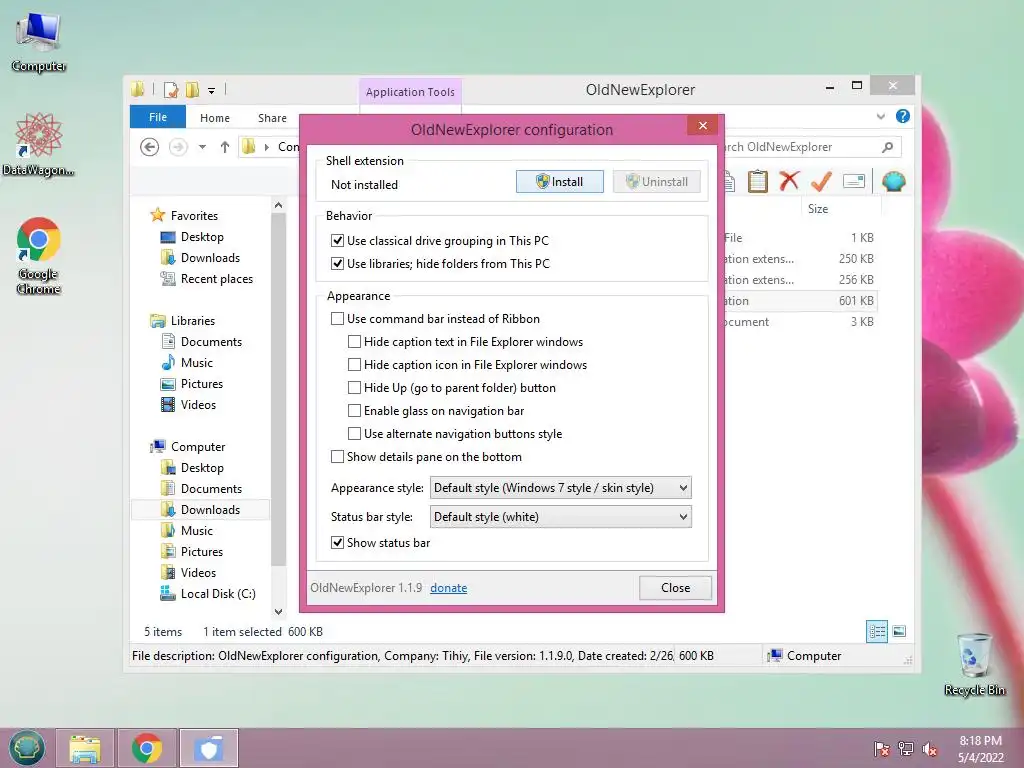Click the muted volume tray icon
The width and height of the screenshot is (1024, 768).
tap(929, 749)
